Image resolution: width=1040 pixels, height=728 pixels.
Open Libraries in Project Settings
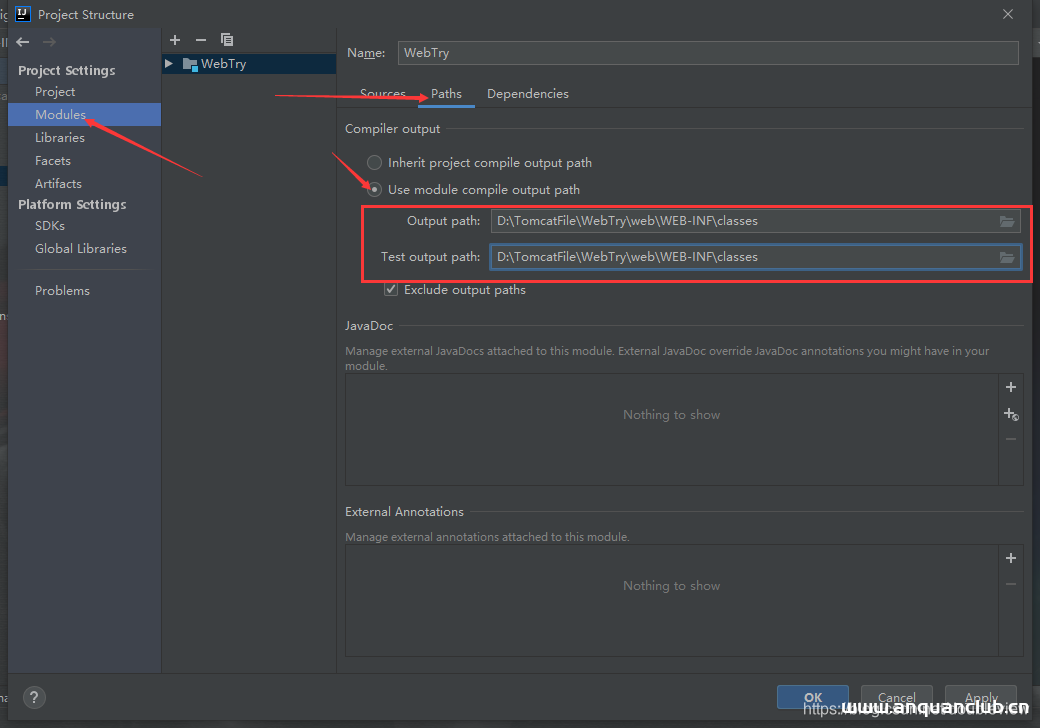click(x=59, y=138)
